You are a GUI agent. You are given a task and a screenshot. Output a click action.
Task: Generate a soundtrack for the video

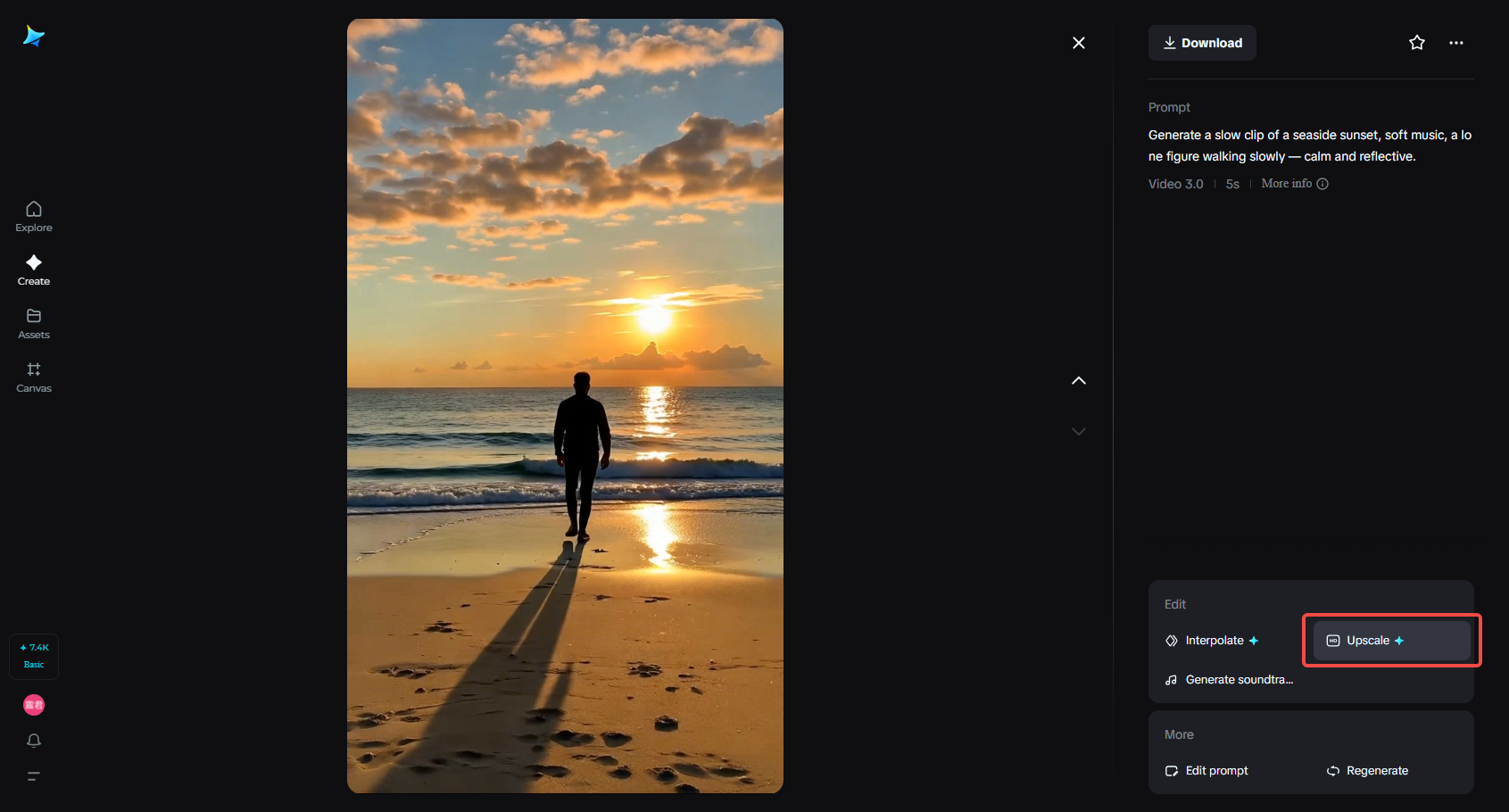(1229, 680)
